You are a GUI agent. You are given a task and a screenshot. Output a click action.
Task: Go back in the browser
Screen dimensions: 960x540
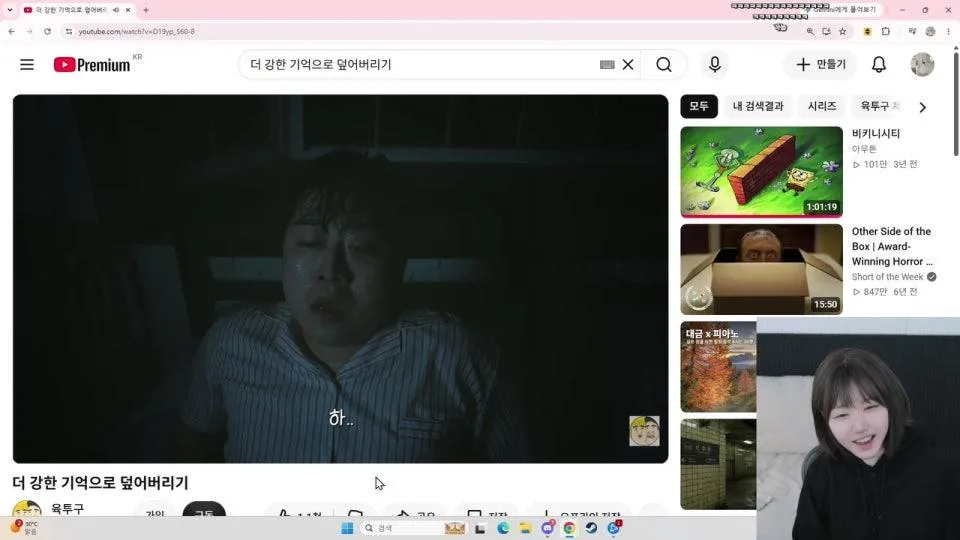click(x=12, y=31)
